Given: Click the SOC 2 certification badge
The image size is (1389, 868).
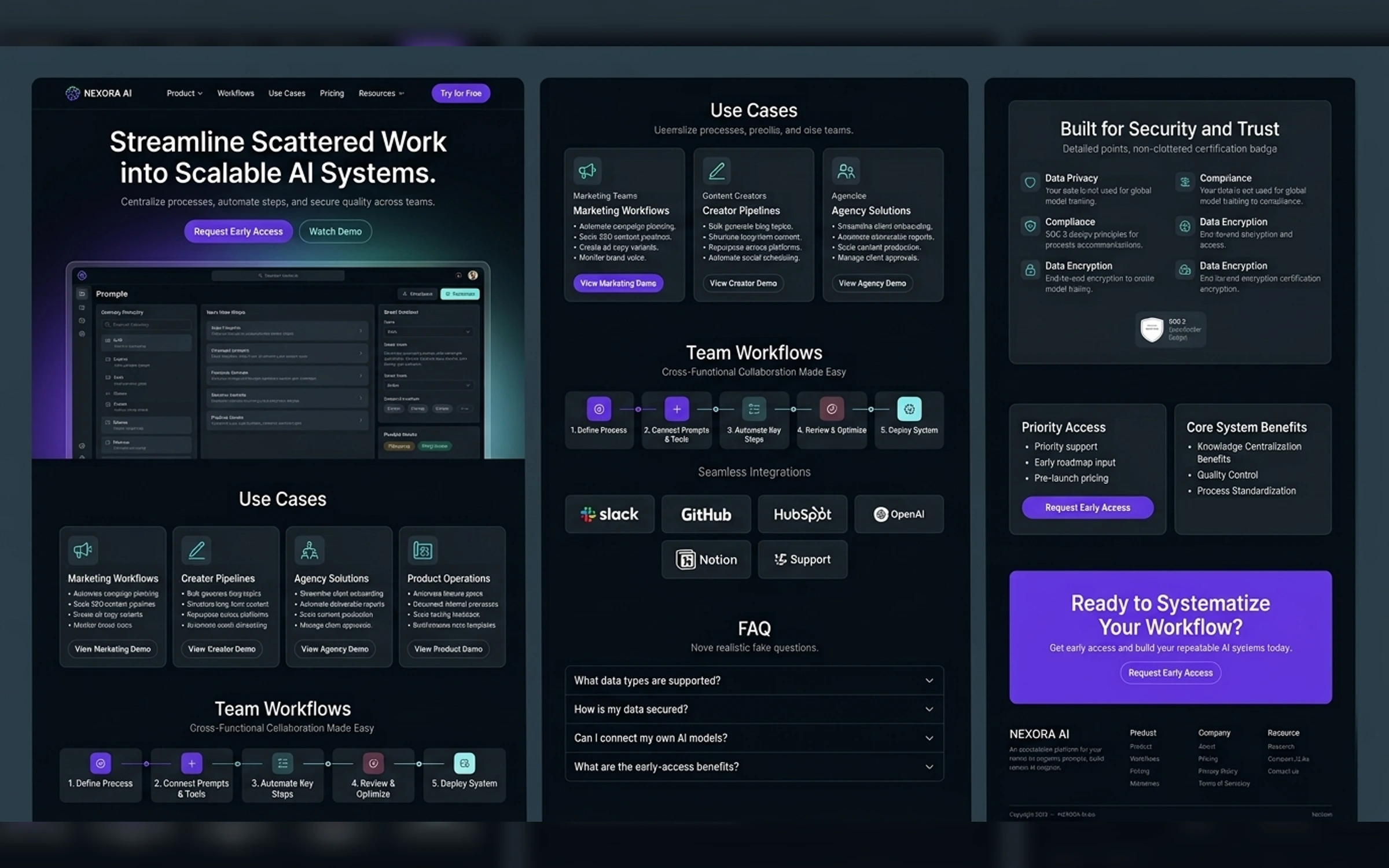Looking at the screenshot, I should point(1170,330).
